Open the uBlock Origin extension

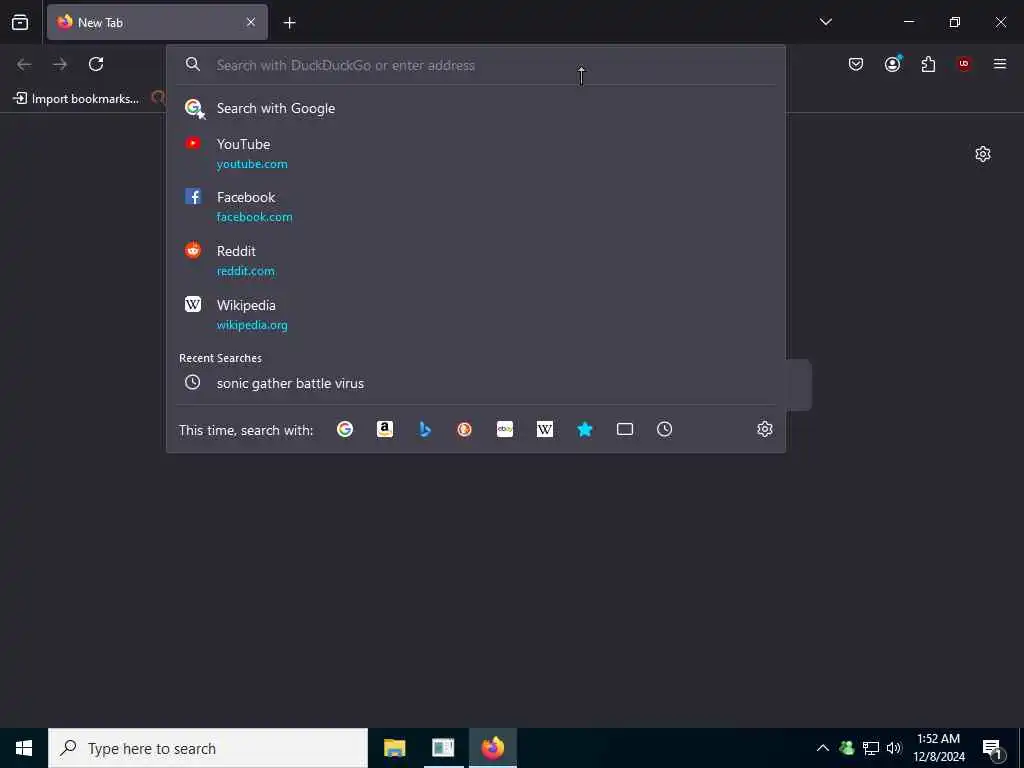(x=964, y=64)
